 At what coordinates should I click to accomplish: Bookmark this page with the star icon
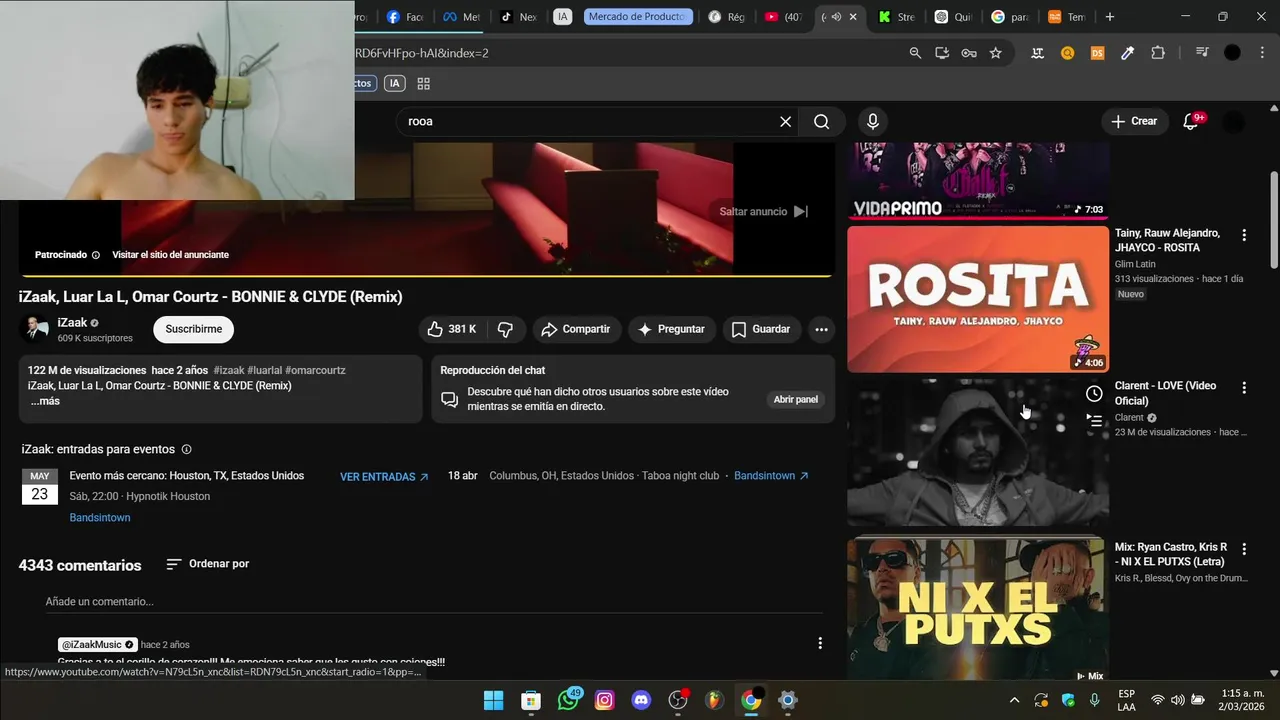(x=995, y=53)
